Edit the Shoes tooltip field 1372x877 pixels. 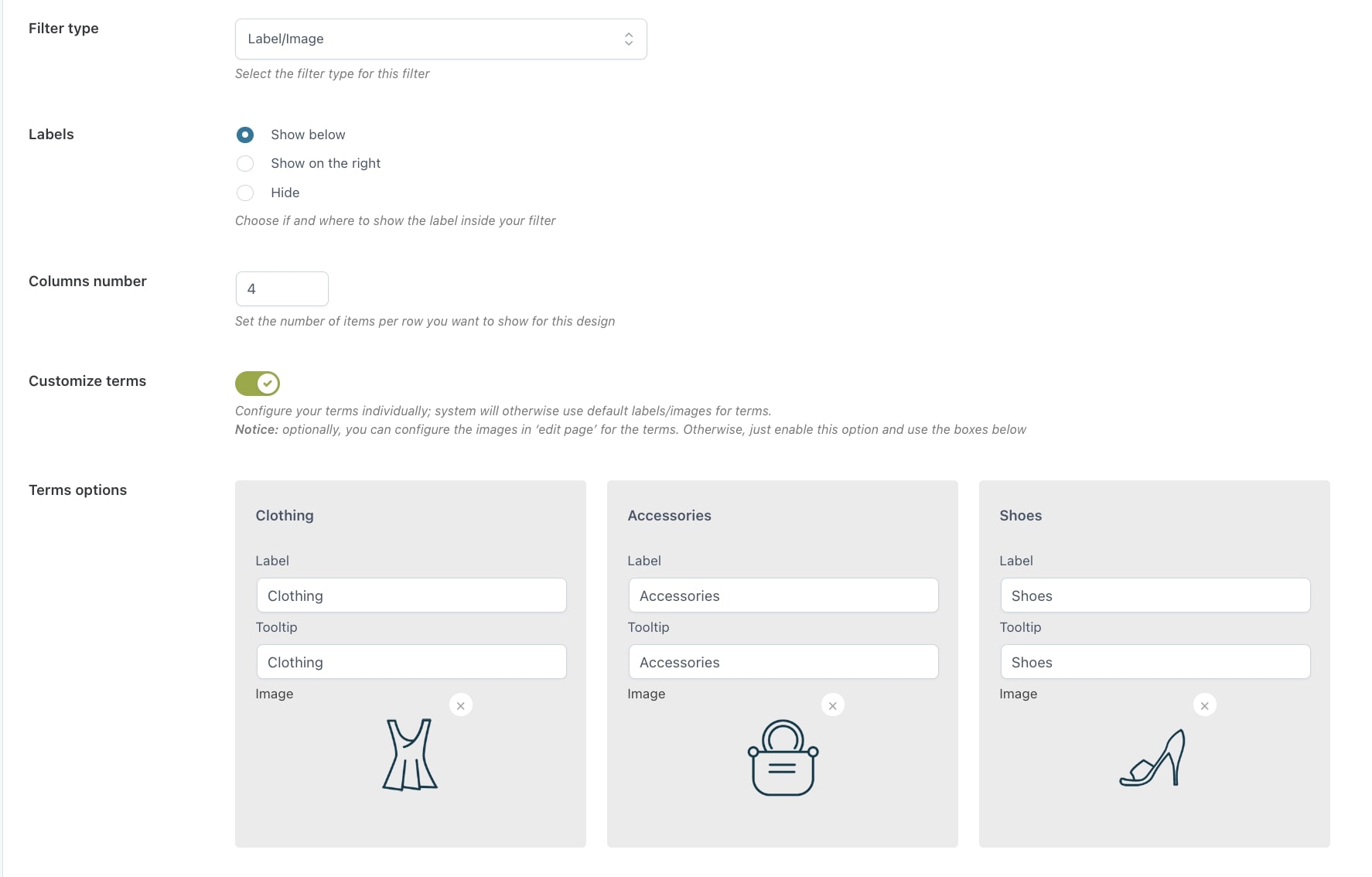tap(1155, 662)
